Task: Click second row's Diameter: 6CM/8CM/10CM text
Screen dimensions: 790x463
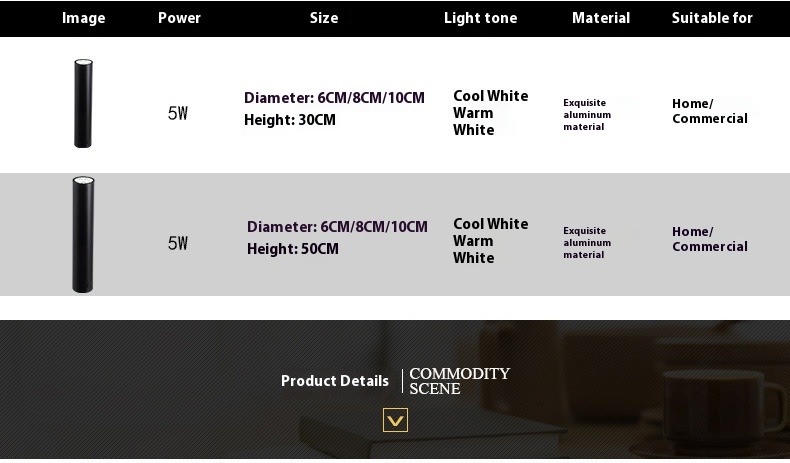Action: pos(337,227)
